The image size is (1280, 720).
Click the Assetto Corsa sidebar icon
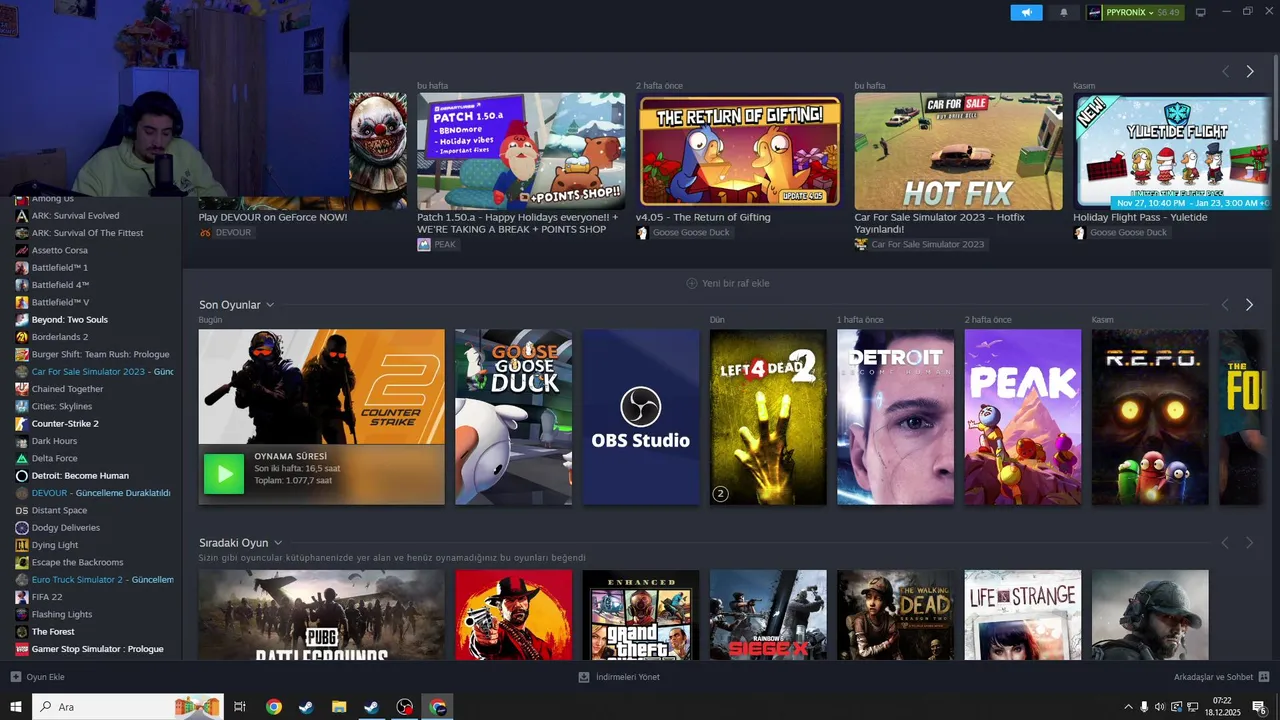(22, 250)
